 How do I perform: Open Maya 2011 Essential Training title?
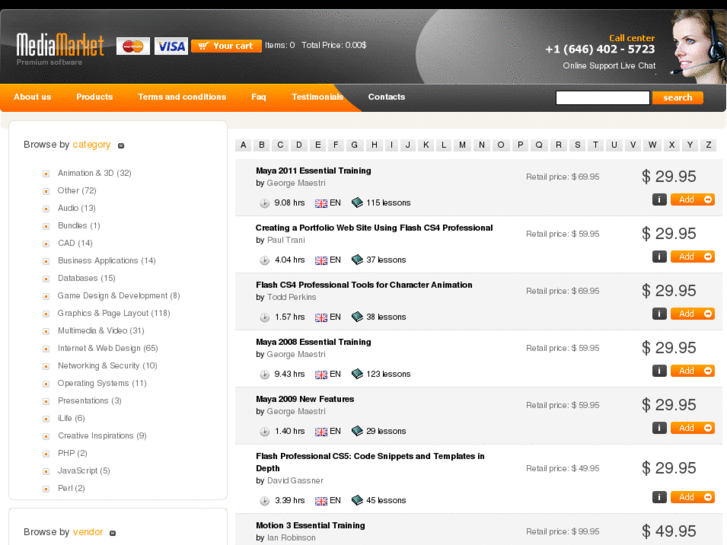pyautogui.click(x=313, y=171)
